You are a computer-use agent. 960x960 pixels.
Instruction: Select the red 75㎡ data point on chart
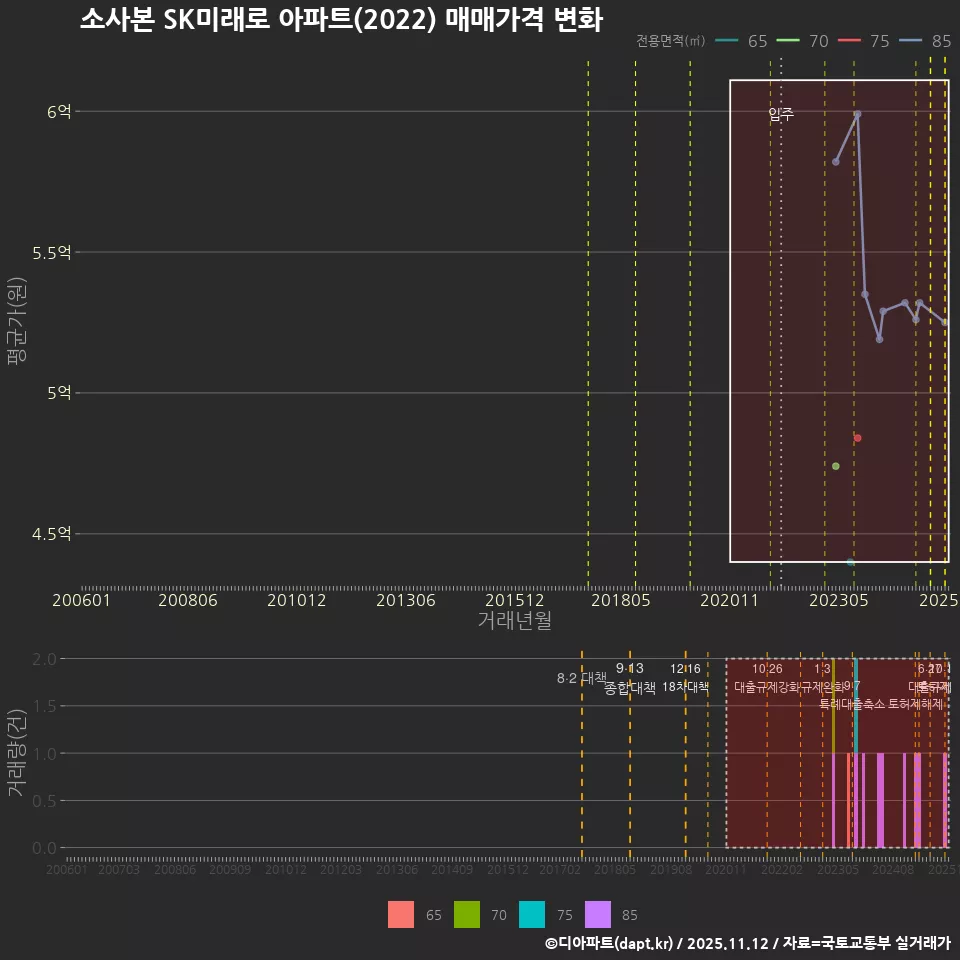[x=857, y=437]
